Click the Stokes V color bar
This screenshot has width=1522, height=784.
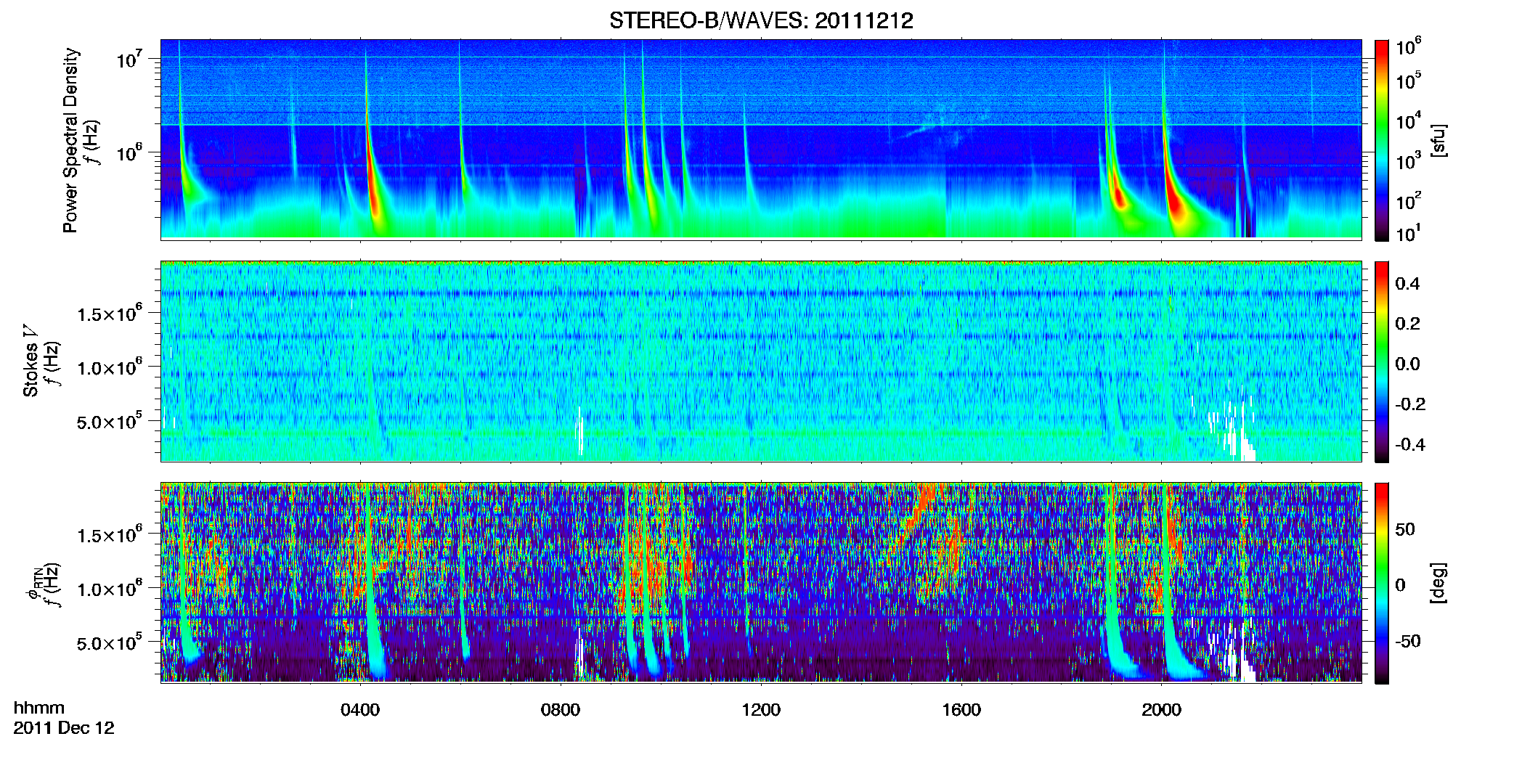1381,362
